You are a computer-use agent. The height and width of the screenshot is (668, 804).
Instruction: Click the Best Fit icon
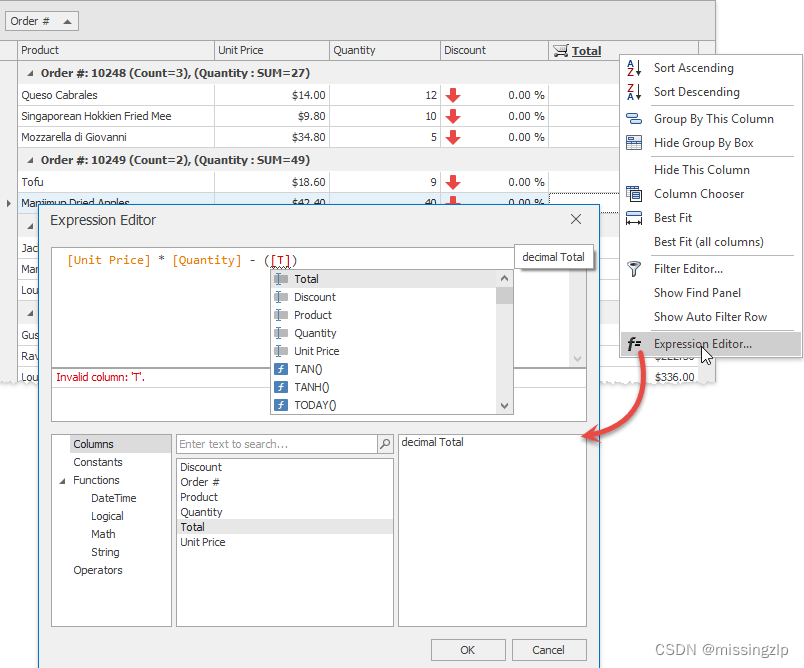coord(634,218)
